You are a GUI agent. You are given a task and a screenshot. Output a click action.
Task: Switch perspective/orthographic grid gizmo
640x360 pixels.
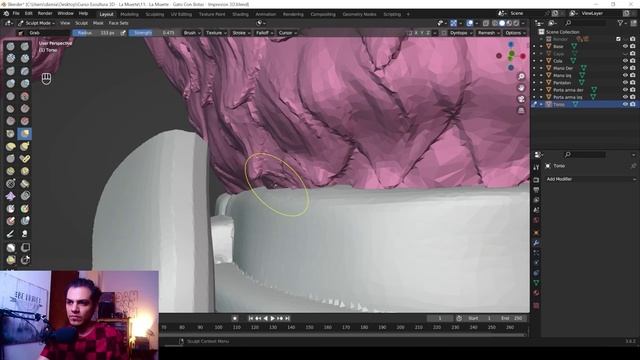pos(521,111)
